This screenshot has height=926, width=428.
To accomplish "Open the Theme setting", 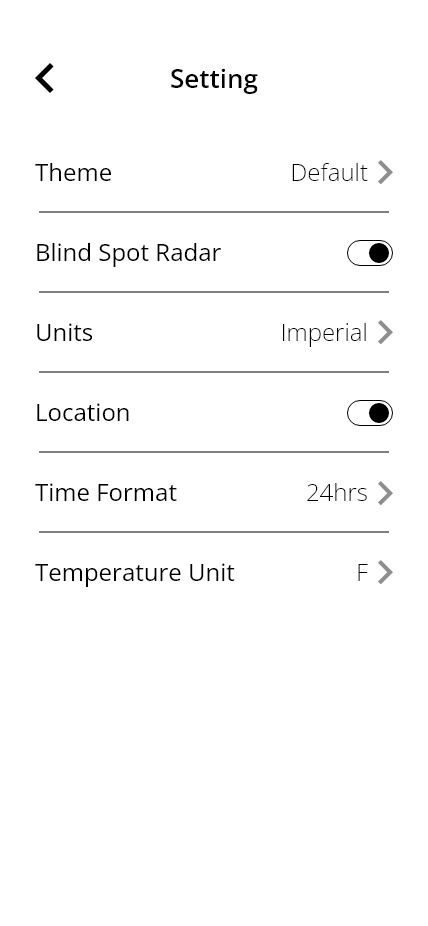I will [214, 172].
